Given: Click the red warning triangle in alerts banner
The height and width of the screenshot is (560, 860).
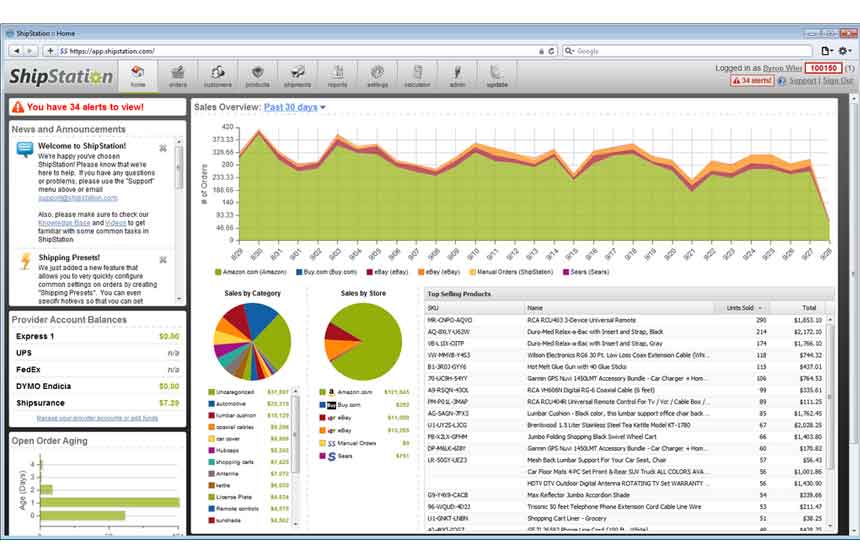Looking at the screenshot, I should coord(18,107).
